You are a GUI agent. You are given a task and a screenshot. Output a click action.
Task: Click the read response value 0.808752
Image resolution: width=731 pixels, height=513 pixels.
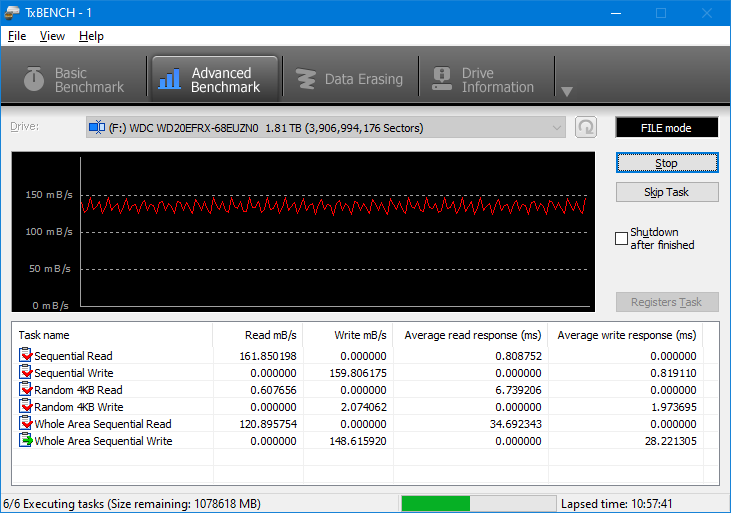coord(518,356)
